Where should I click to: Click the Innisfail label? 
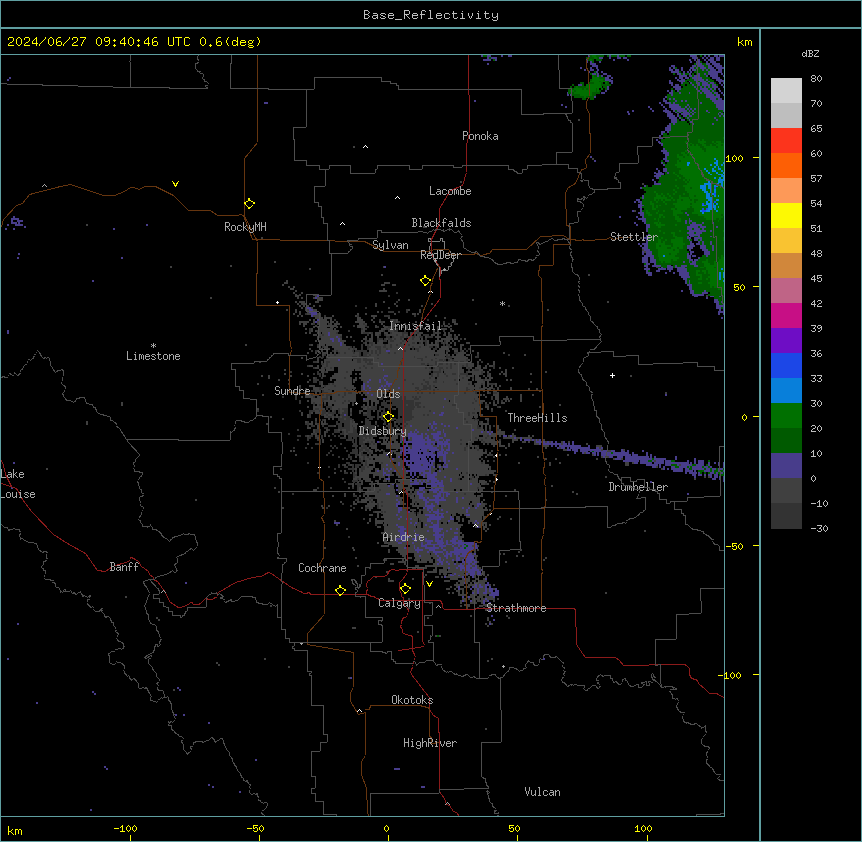pos(416,326)
